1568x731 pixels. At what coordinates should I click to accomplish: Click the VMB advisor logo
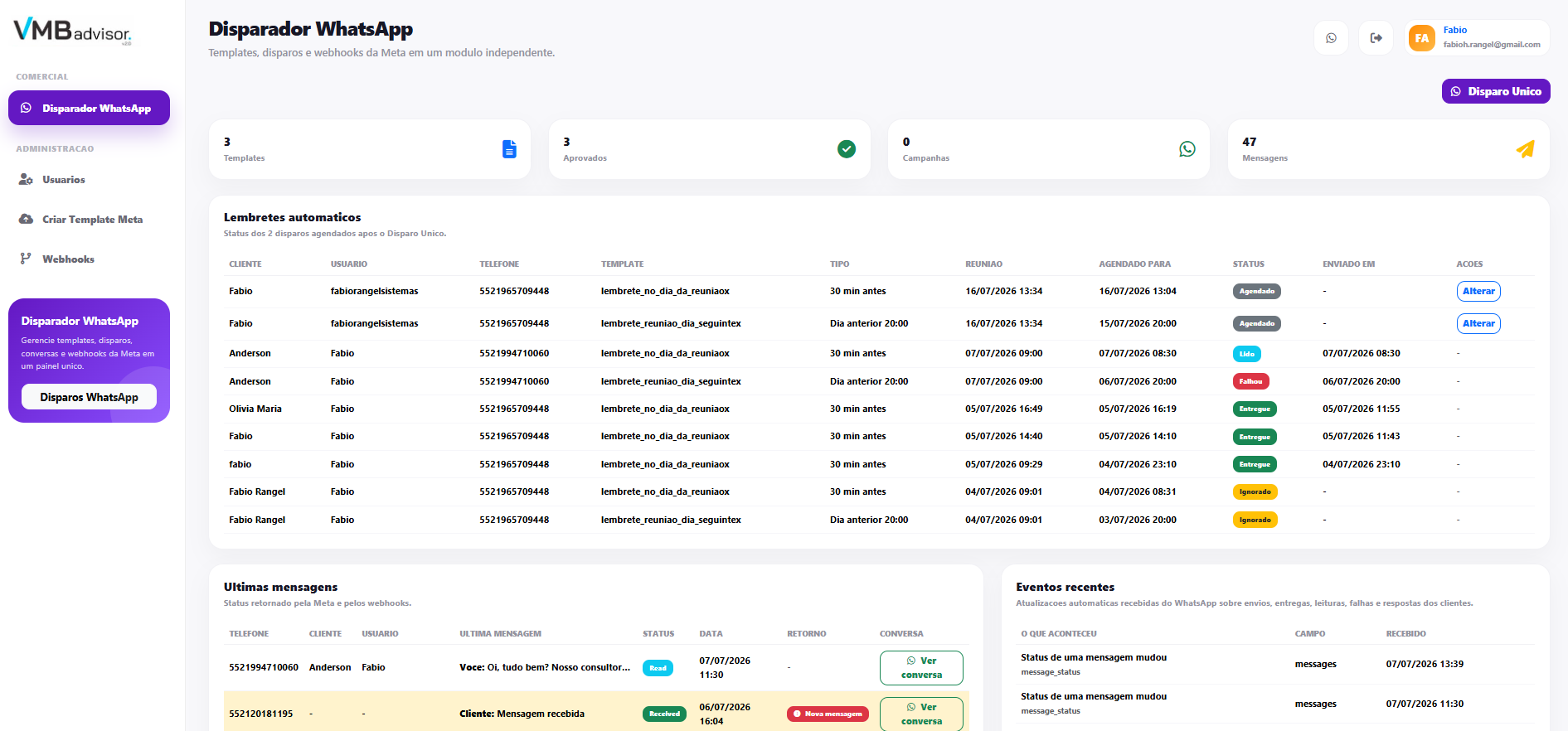(x=73, y=31)
